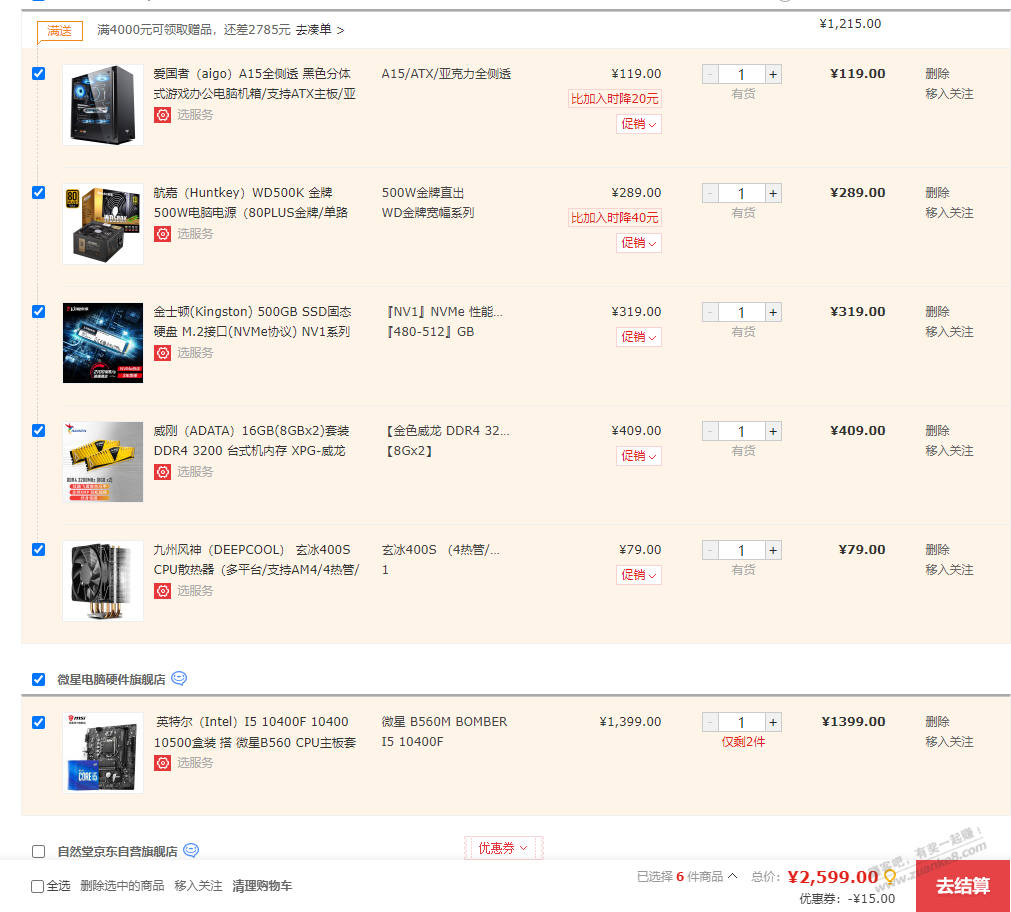This screenshot has height=912, width=1011.
Task: Uncheck the aigo A15 case item
Action: coord(39,73)
